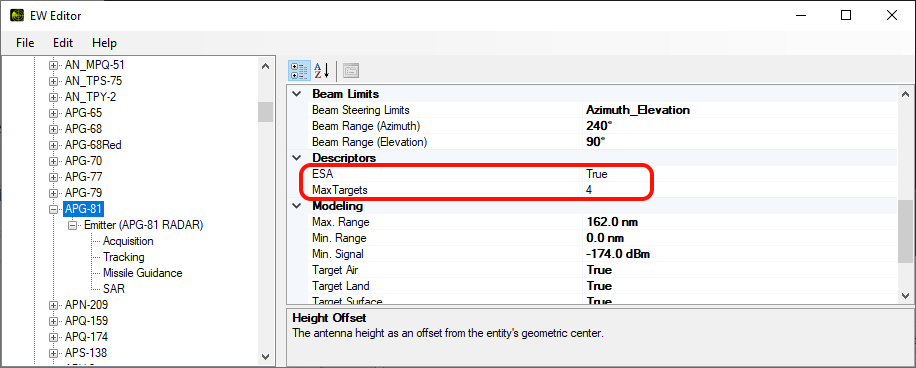Screen dimensions: 916x368
Task: Expand the APQ-174 tree node
Action: 53,337
